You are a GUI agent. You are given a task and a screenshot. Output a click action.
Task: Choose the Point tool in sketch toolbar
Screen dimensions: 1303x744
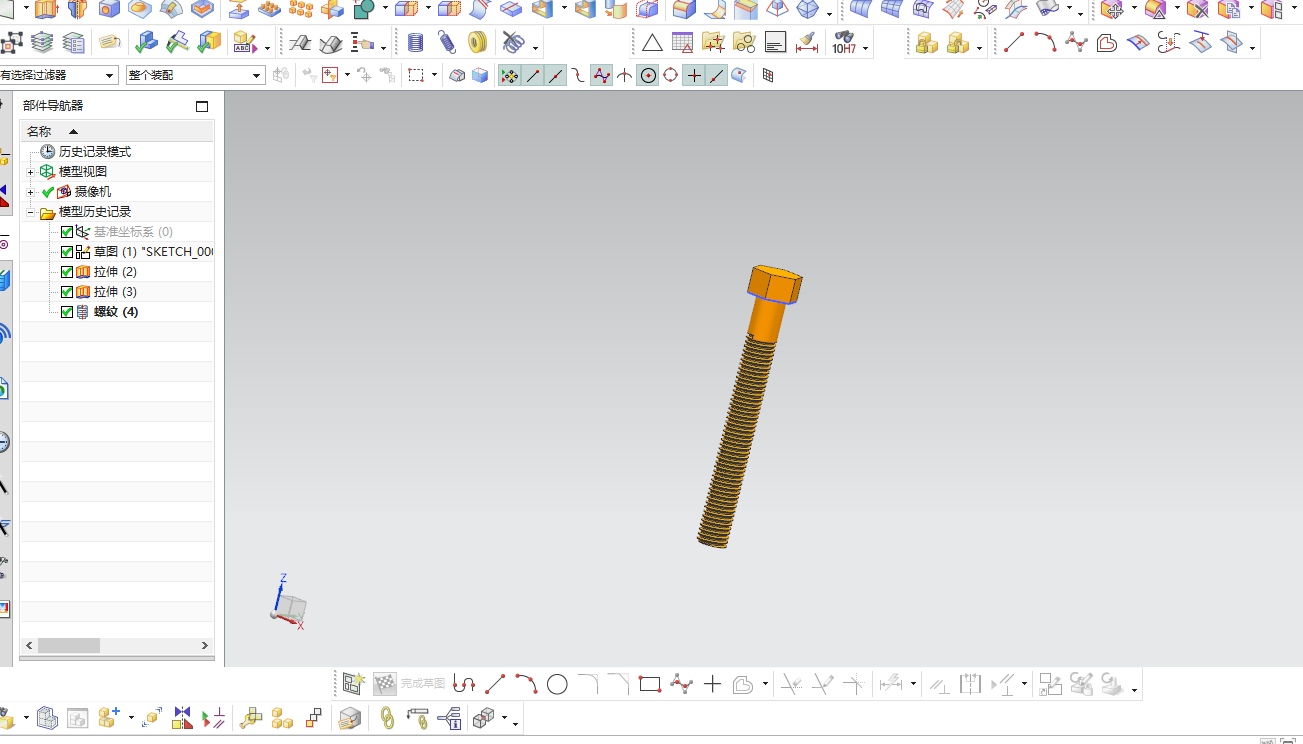pyautogui.click(x=712, y=684)
